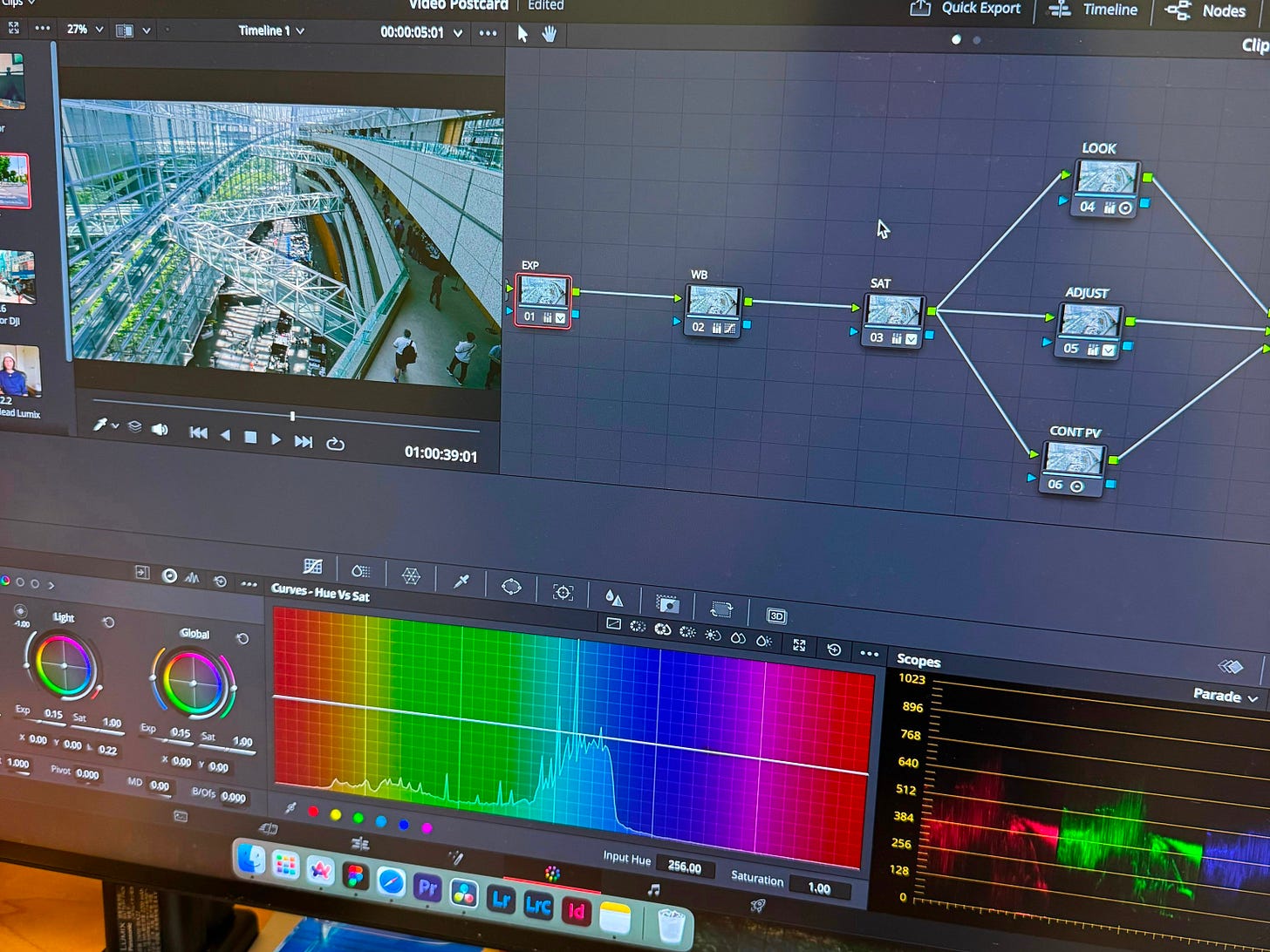Image resolution: width=1270 pixels, height=952 pixels.
Task: Reset the Hue Vs Sat curve
Action: pos(834,649)
